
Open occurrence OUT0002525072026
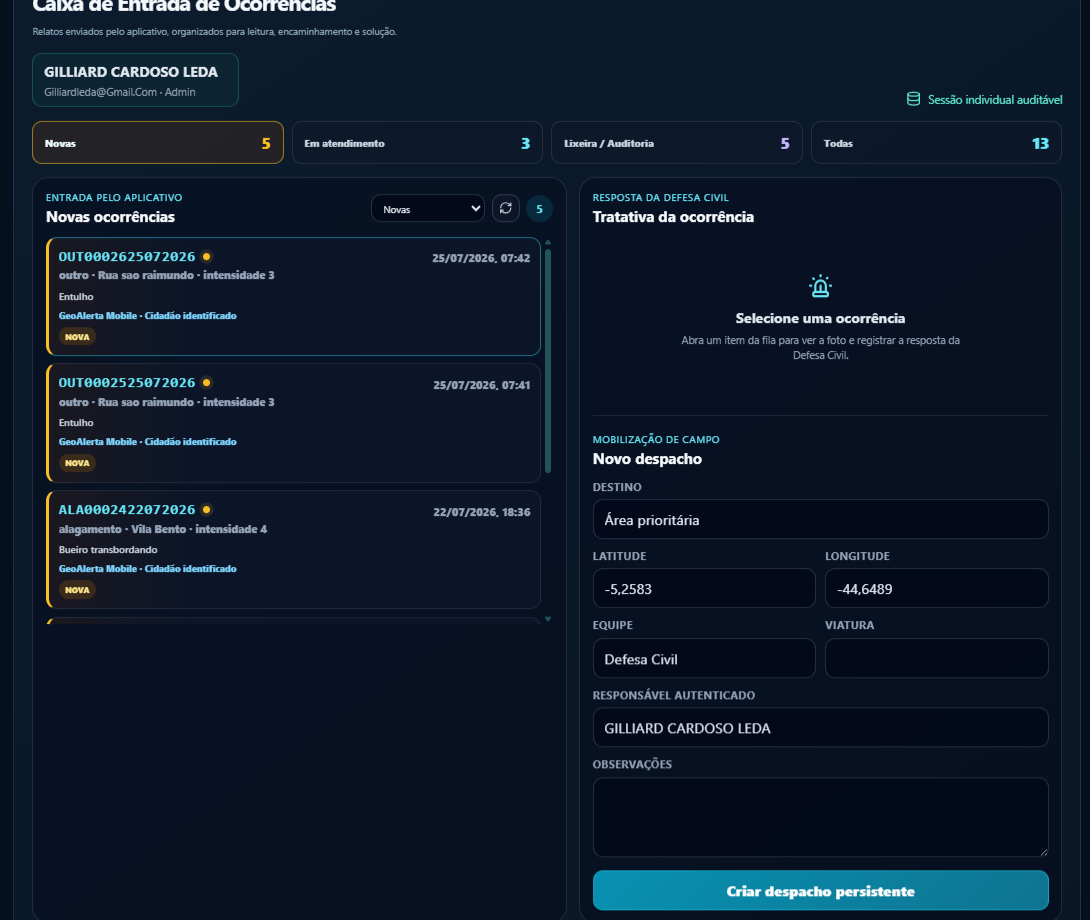[293, 423]
